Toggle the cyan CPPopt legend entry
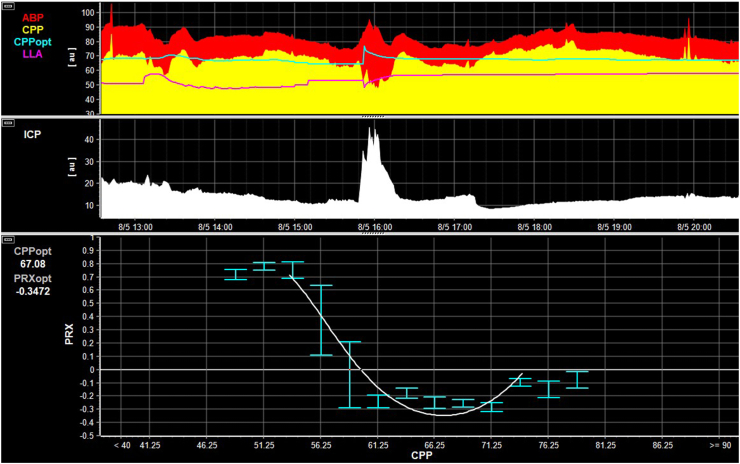 tap(43, 43)
